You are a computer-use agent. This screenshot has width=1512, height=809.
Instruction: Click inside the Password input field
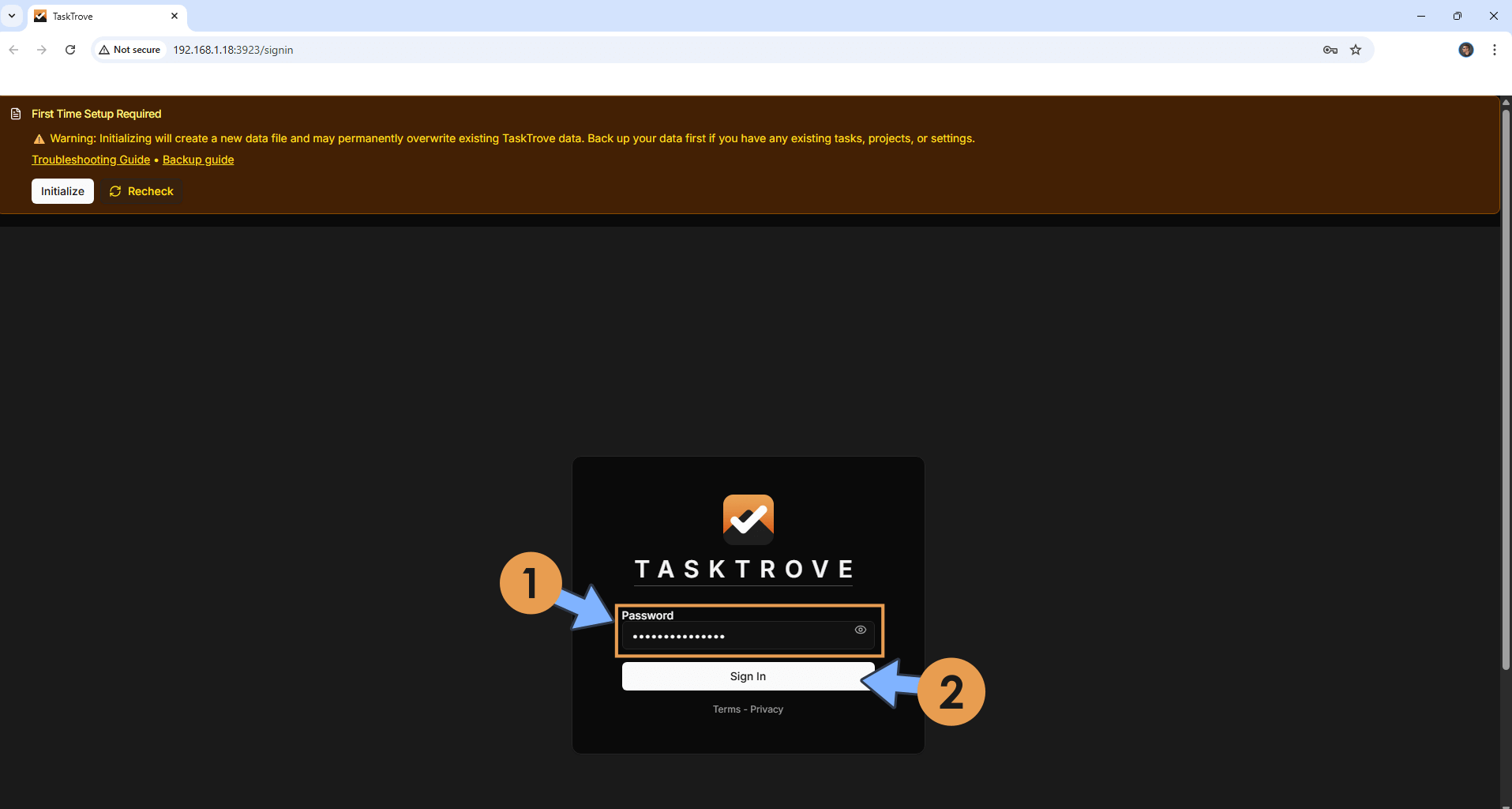734,636
